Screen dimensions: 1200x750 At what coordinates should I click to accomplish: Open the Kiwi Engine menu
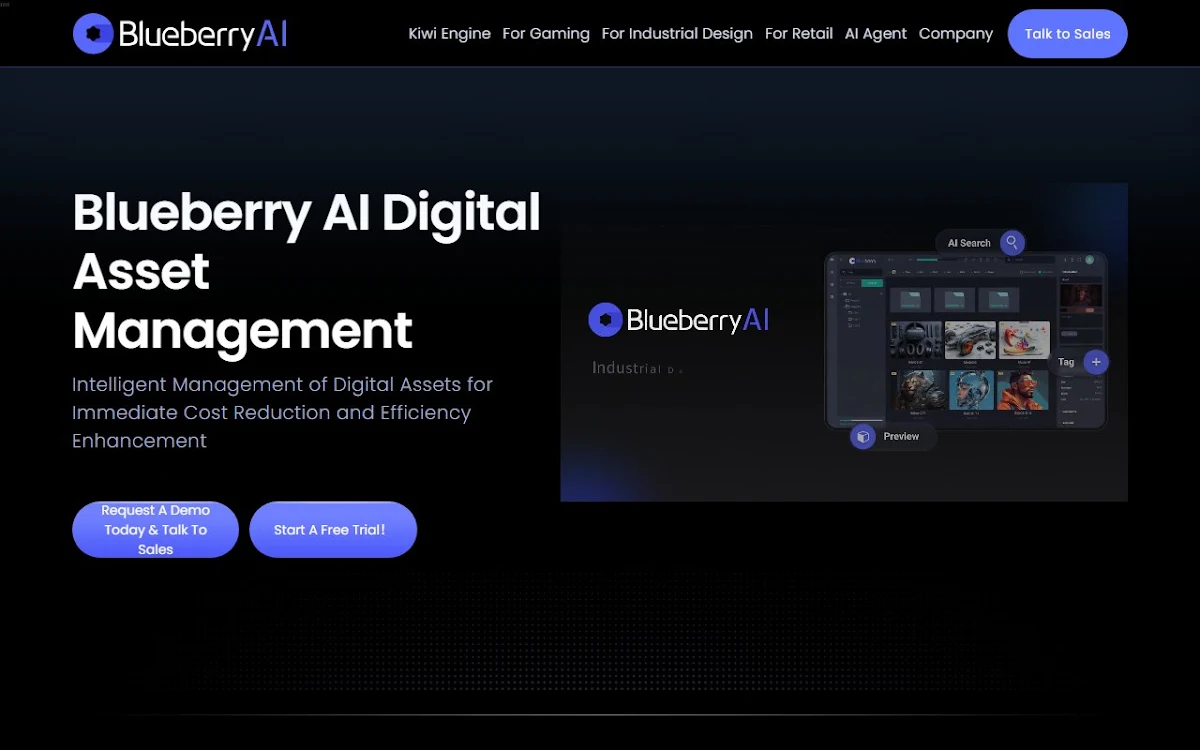coord(450,34)
